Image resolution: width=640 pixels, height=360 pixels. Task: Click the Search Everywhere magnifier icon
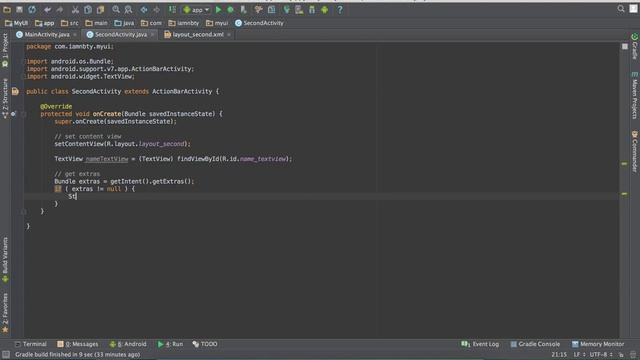coord(621,9)
